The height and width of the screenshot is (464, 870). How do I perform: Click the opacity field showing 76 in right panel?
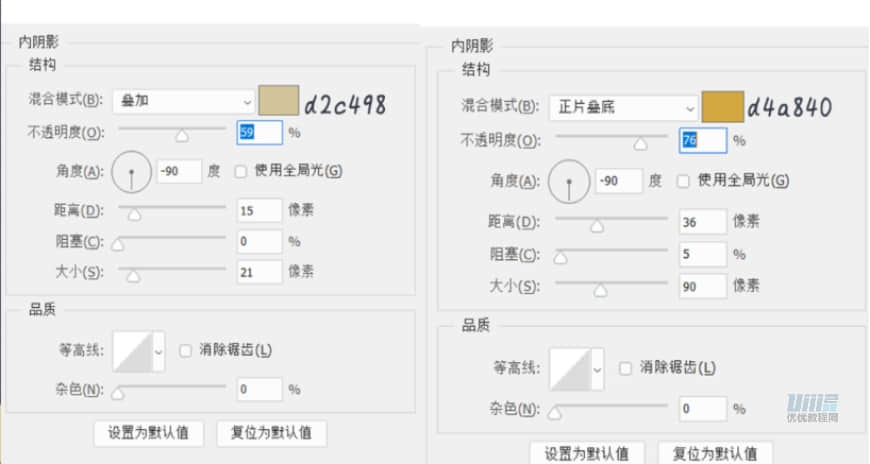click(x=702, y=140)
